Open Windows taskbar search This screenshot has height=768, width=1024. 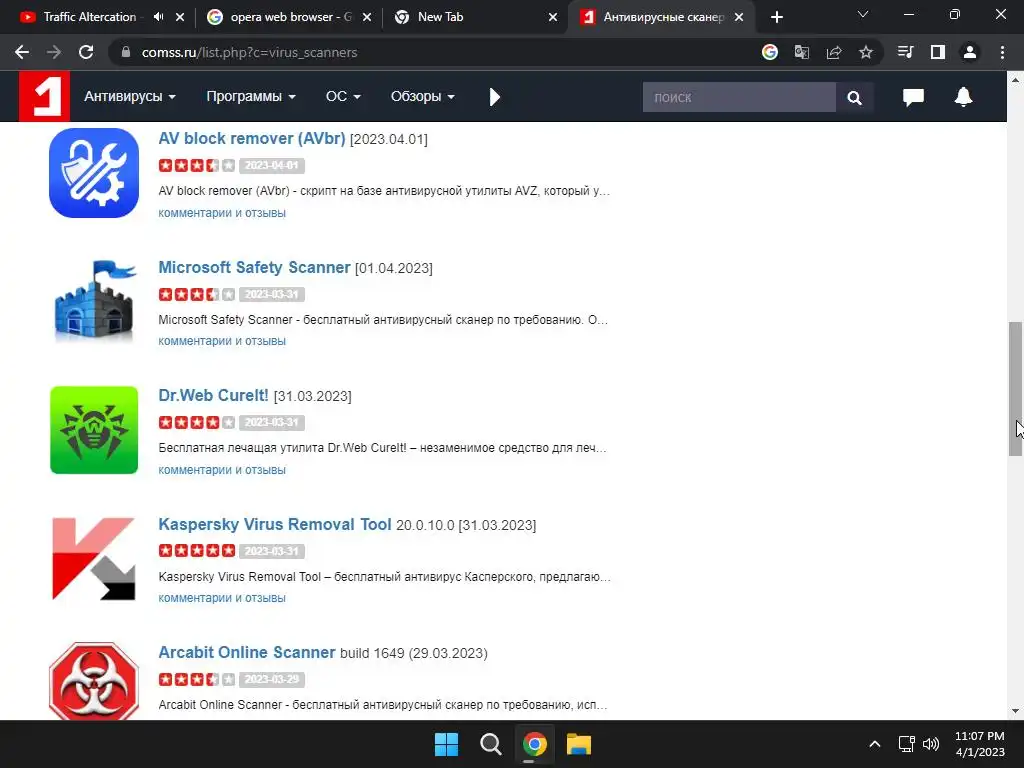[x=490, y=744]
